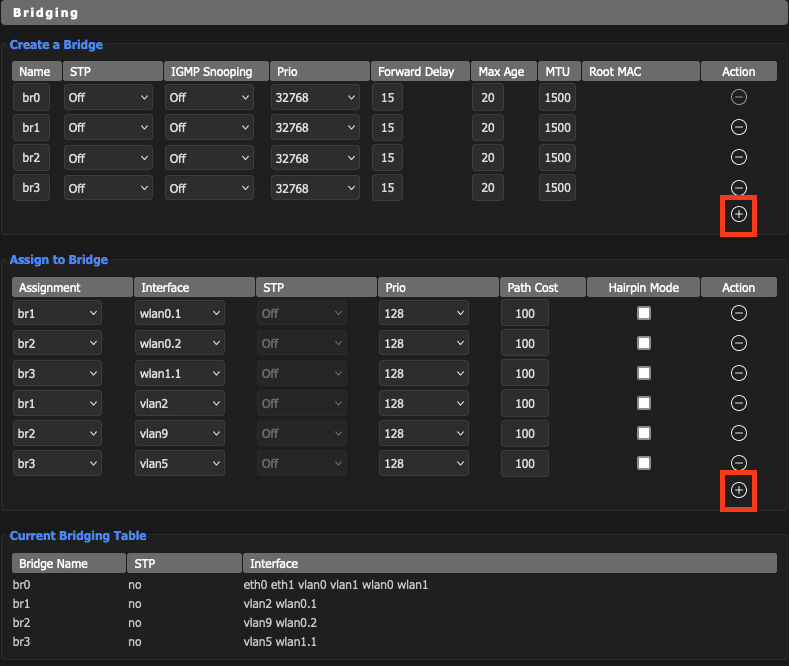Enable Hairpin Mode for vlan5
The width and height of the screenshot is (789, 666).
coord(644,463)
